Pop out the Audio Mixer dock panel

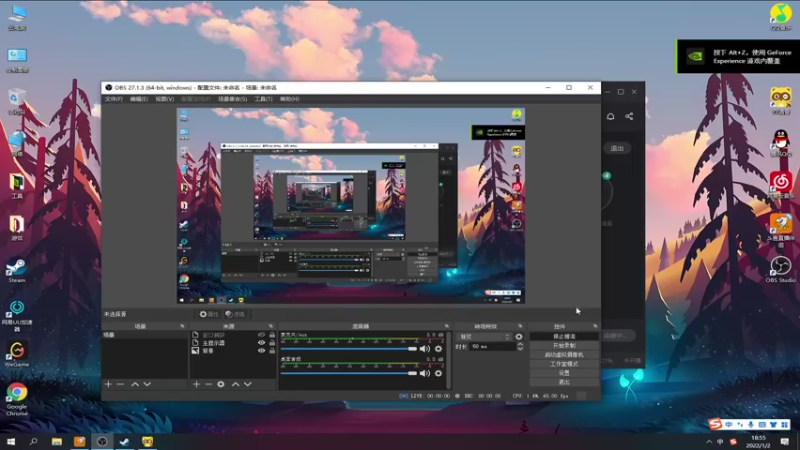(x=446, y=326)
